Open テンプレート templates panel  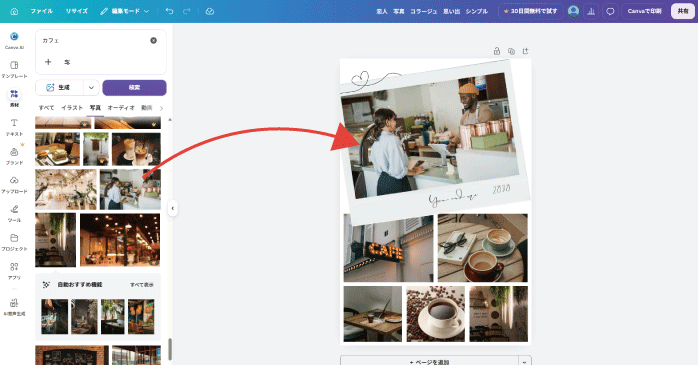pyautogui.click(x=14, y=70)
